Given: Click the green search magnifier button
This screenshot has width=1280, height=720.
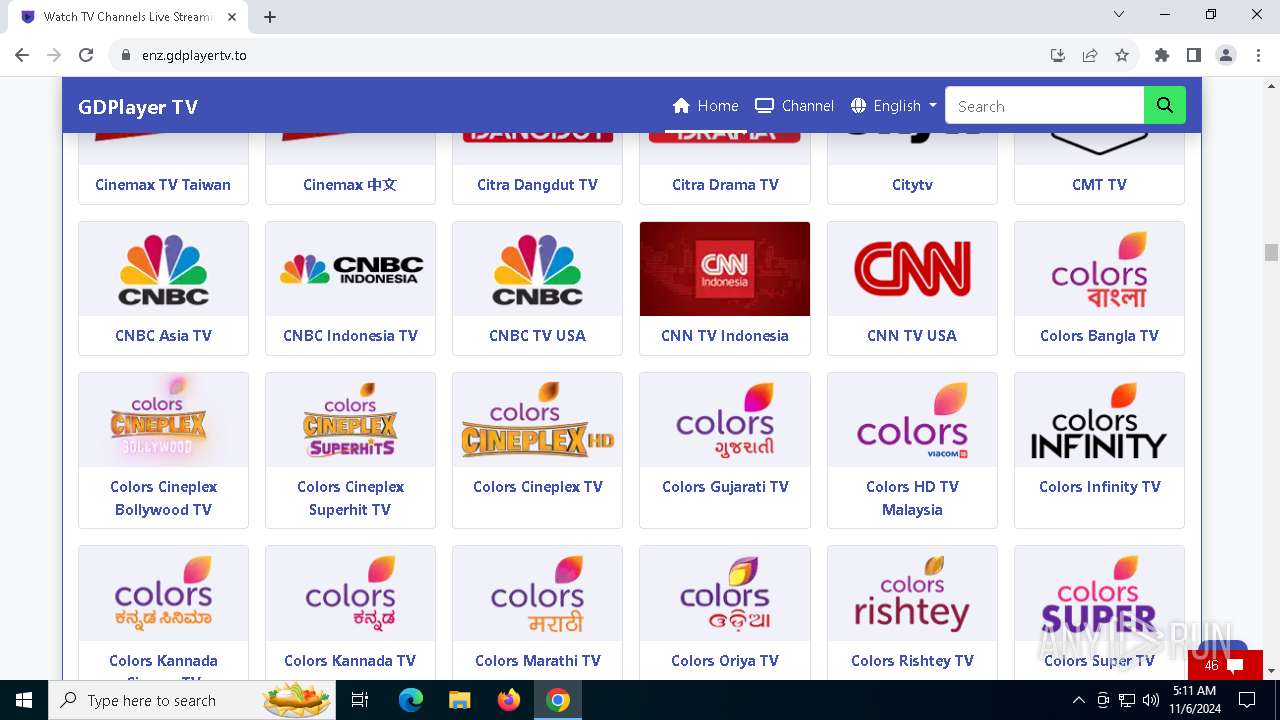Looking at the screenshot, I should point(1165,105).
